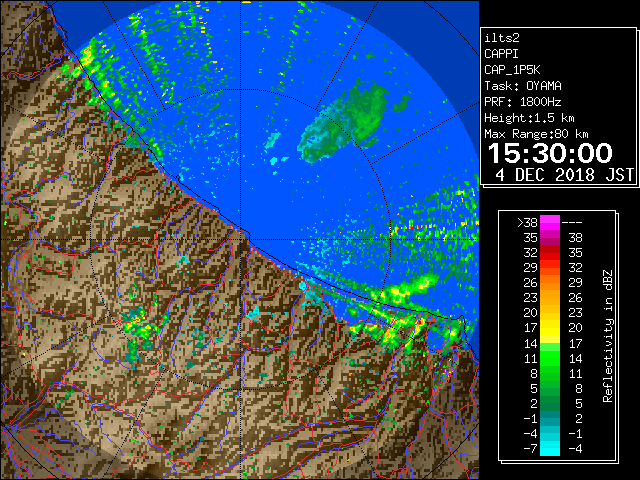Screen dimensions: 640x480
Task: Click the large green echo cell offshore
Action: (x=345, y=121)
